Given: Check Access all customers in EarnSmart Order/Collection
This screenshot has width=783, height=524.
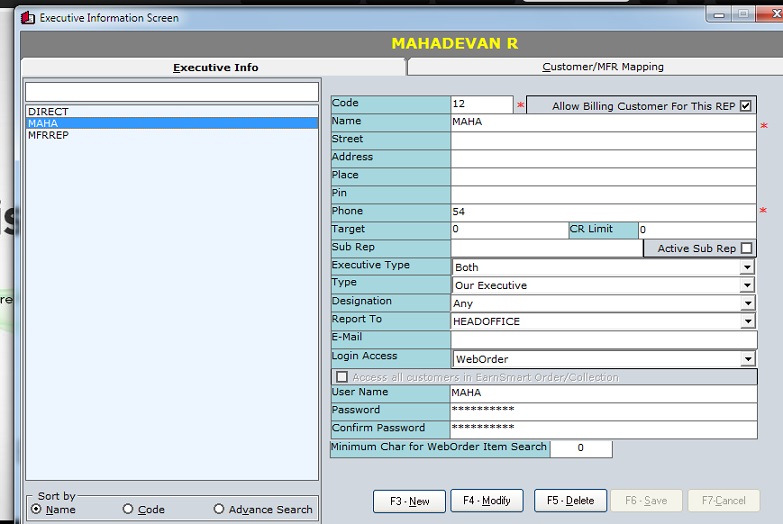Looking at the screenshot, I should click(342, 377).
